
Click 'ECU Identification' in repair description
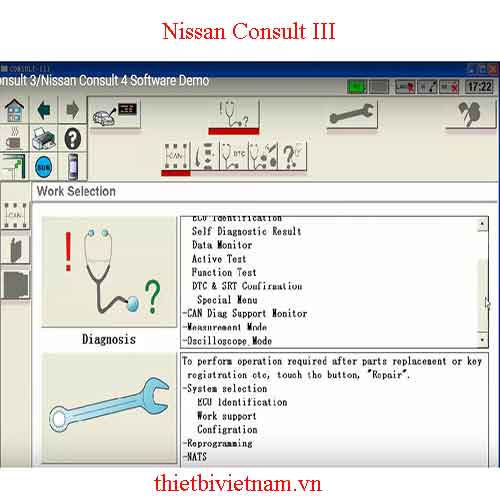[x=242, y=402]
